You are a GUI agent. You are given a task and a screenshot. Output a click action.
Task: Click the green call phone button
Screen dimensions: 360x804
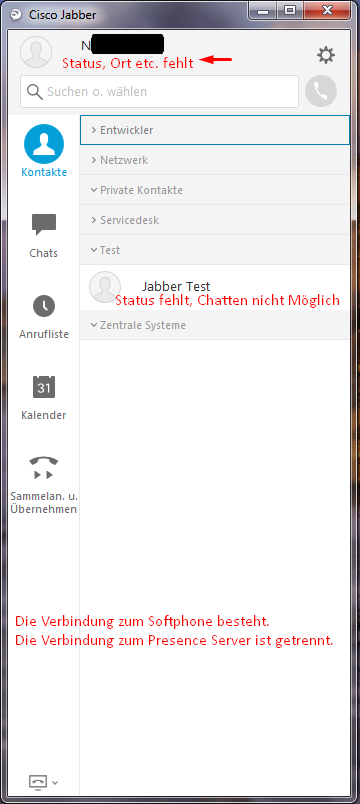(321, 92)
